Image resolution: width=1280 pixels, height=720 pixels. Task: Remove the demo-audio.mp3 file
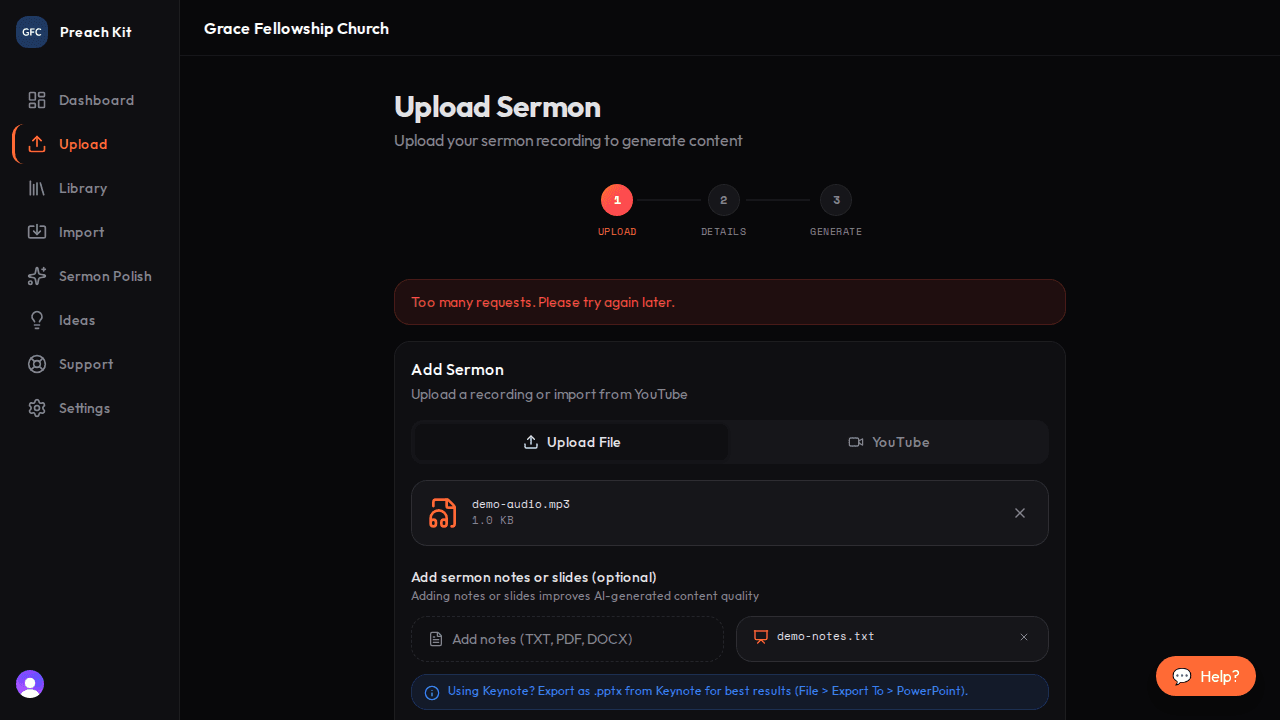coord(1020,513)
